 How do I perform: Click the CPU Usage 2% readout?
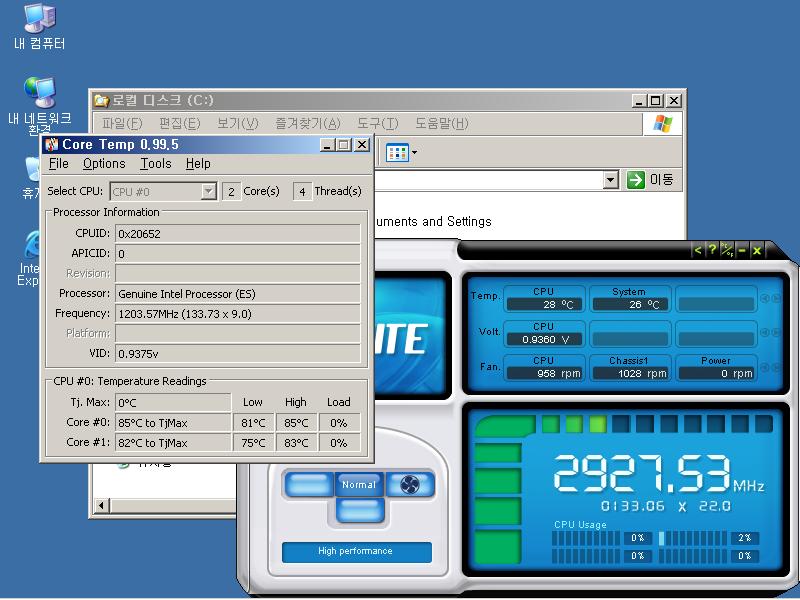pos(744,538)
